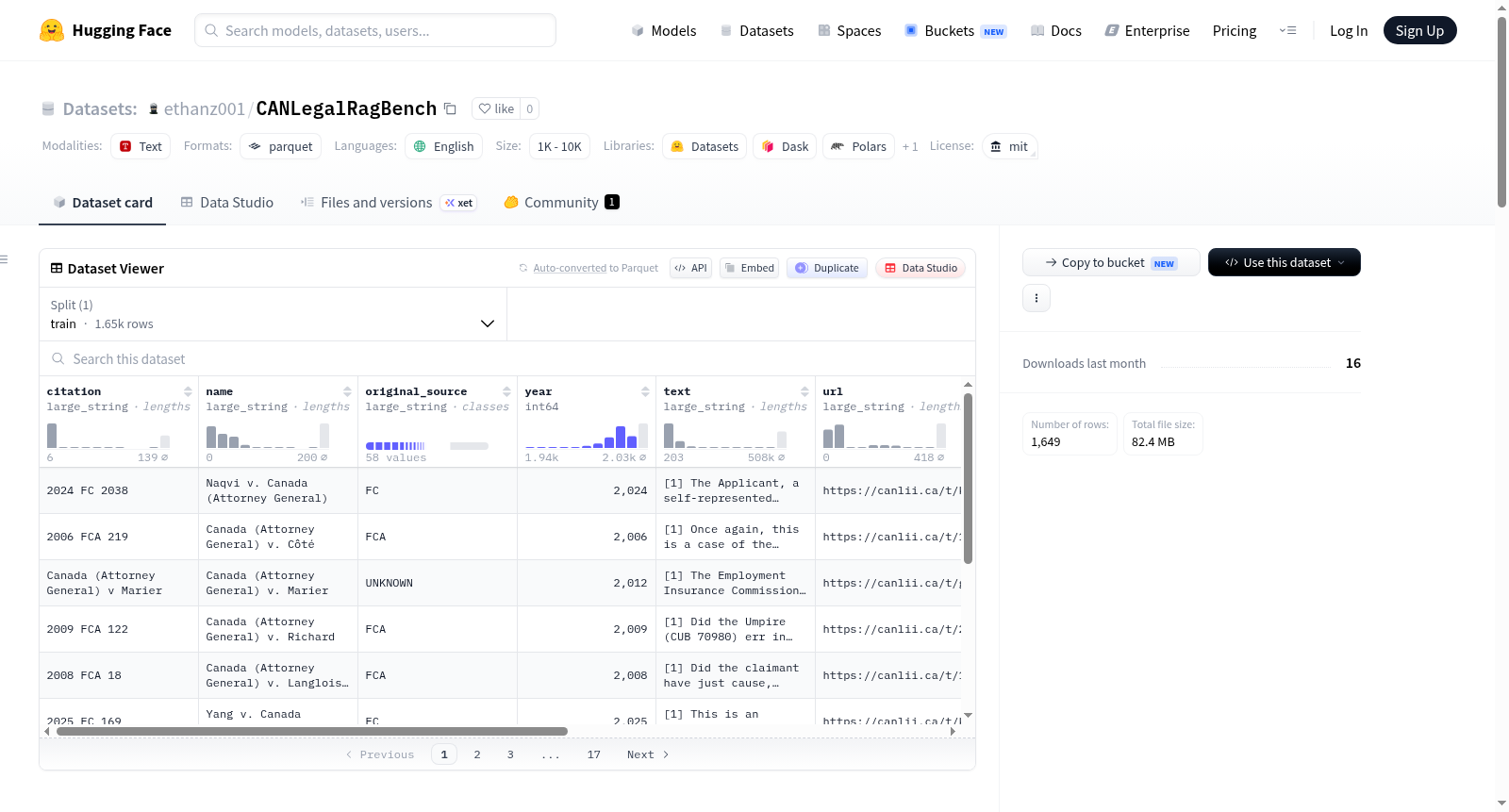Image resolution: width=1509 pixels, height=812 pixels.
Task: Click the Copy to bucket button
Action: click(1111, 262)
